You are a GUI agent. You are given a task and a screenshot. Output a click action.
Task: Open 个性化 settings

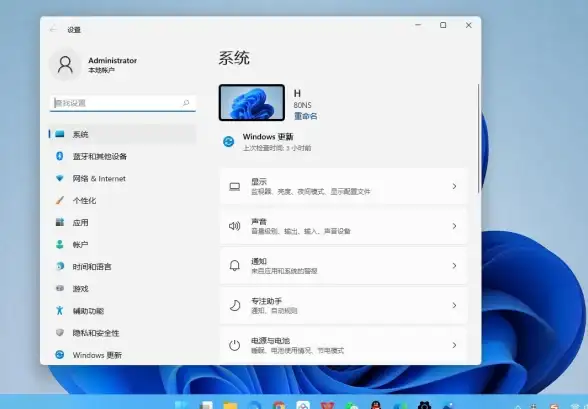point(122,201)
